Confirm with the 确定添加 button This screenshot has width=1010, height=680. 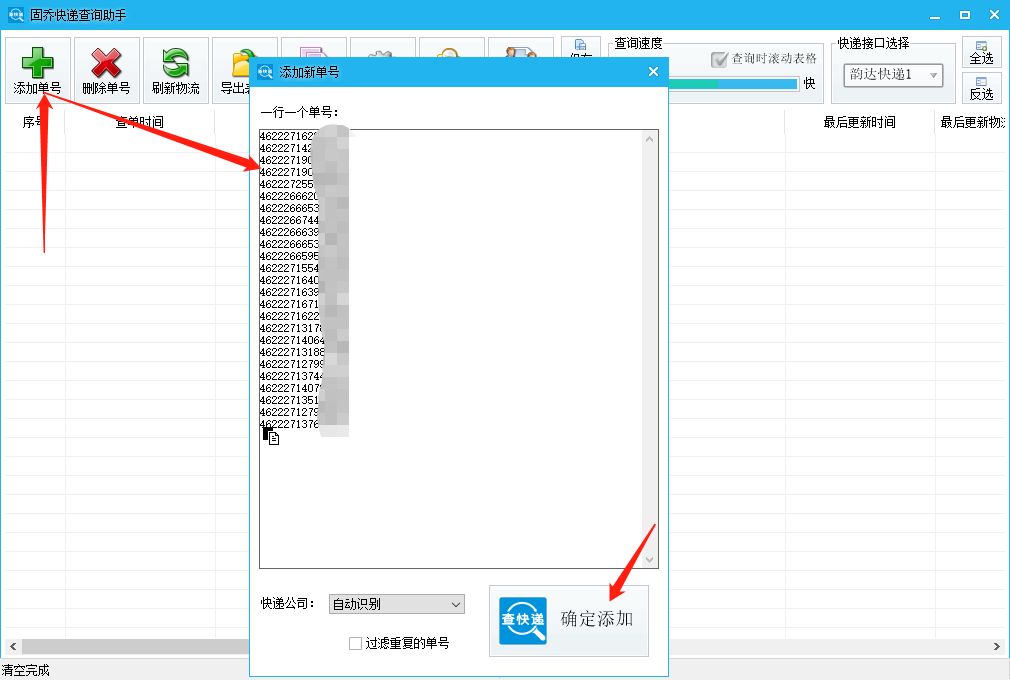click(569, 621)
